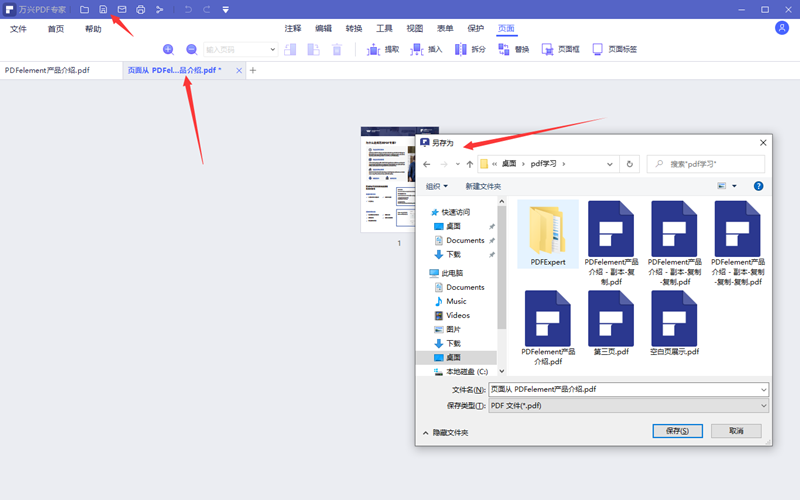Collapse folders with 隐藏文件夹
This screenshot has height=500, width=800.
[x=445, y=433]
